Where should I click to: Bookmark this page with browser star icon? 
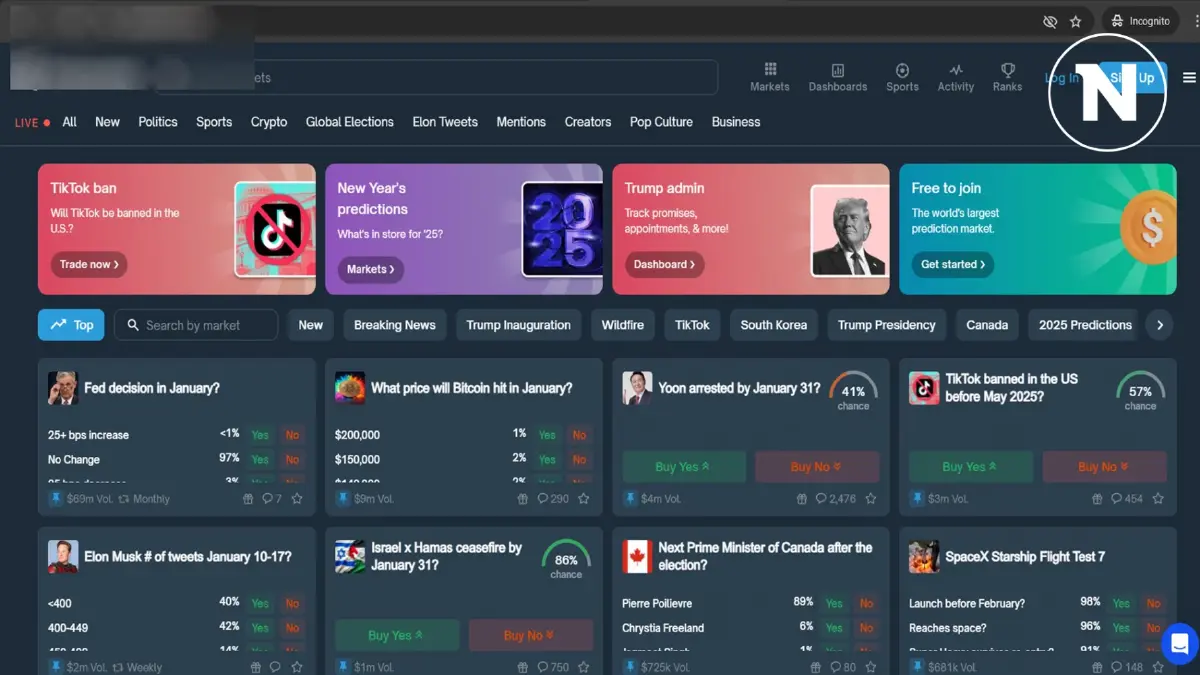pos(1076,21)
